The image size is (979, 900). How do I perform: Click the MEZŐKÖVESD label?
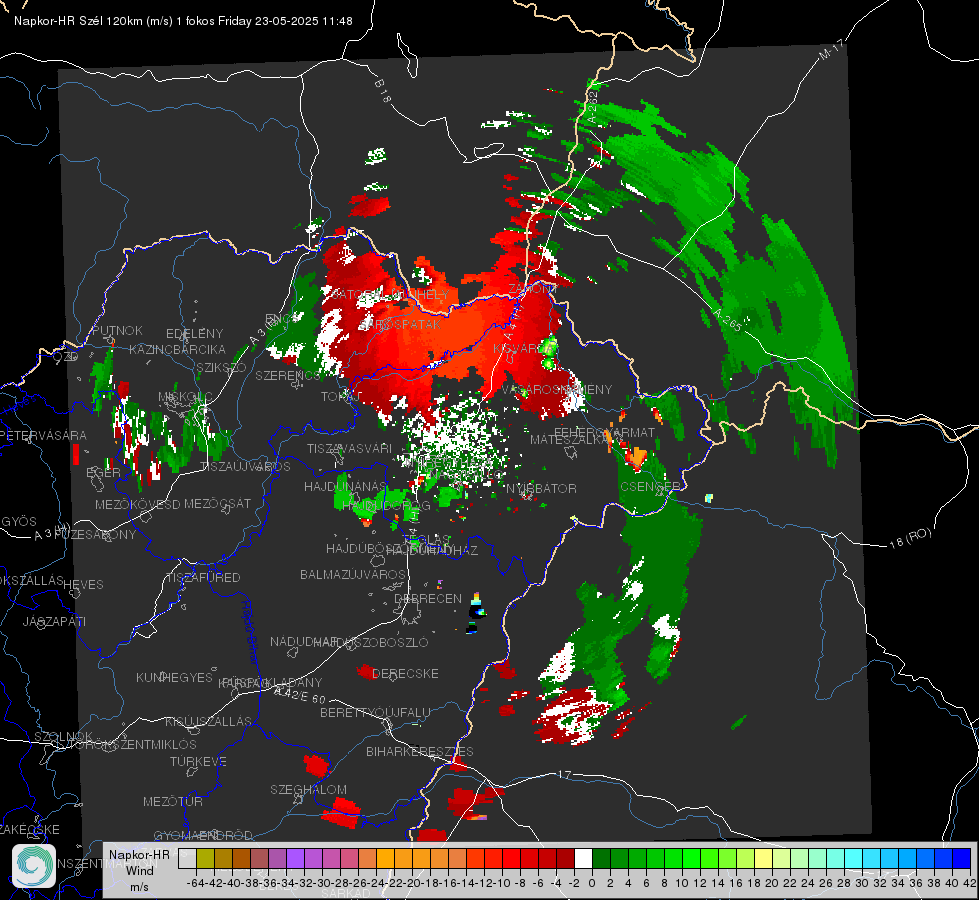click(138, 504)
